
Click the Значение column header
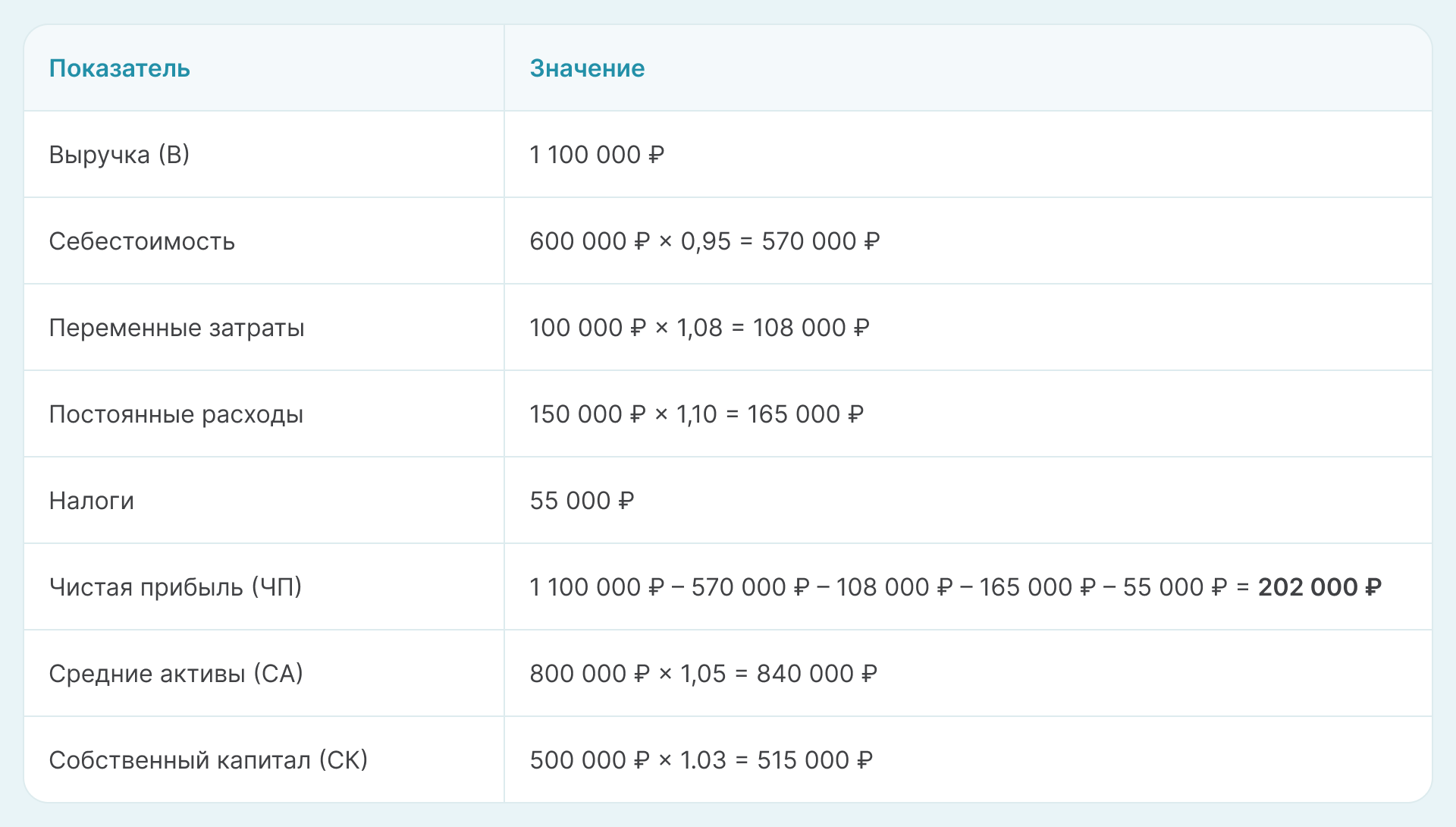point(587,68)
